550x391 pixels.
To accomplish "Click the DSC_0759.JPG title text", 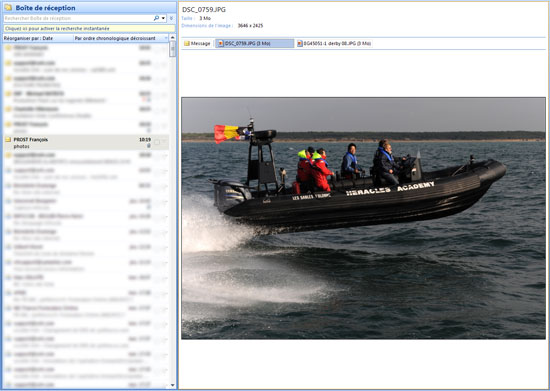I will 204,9.
